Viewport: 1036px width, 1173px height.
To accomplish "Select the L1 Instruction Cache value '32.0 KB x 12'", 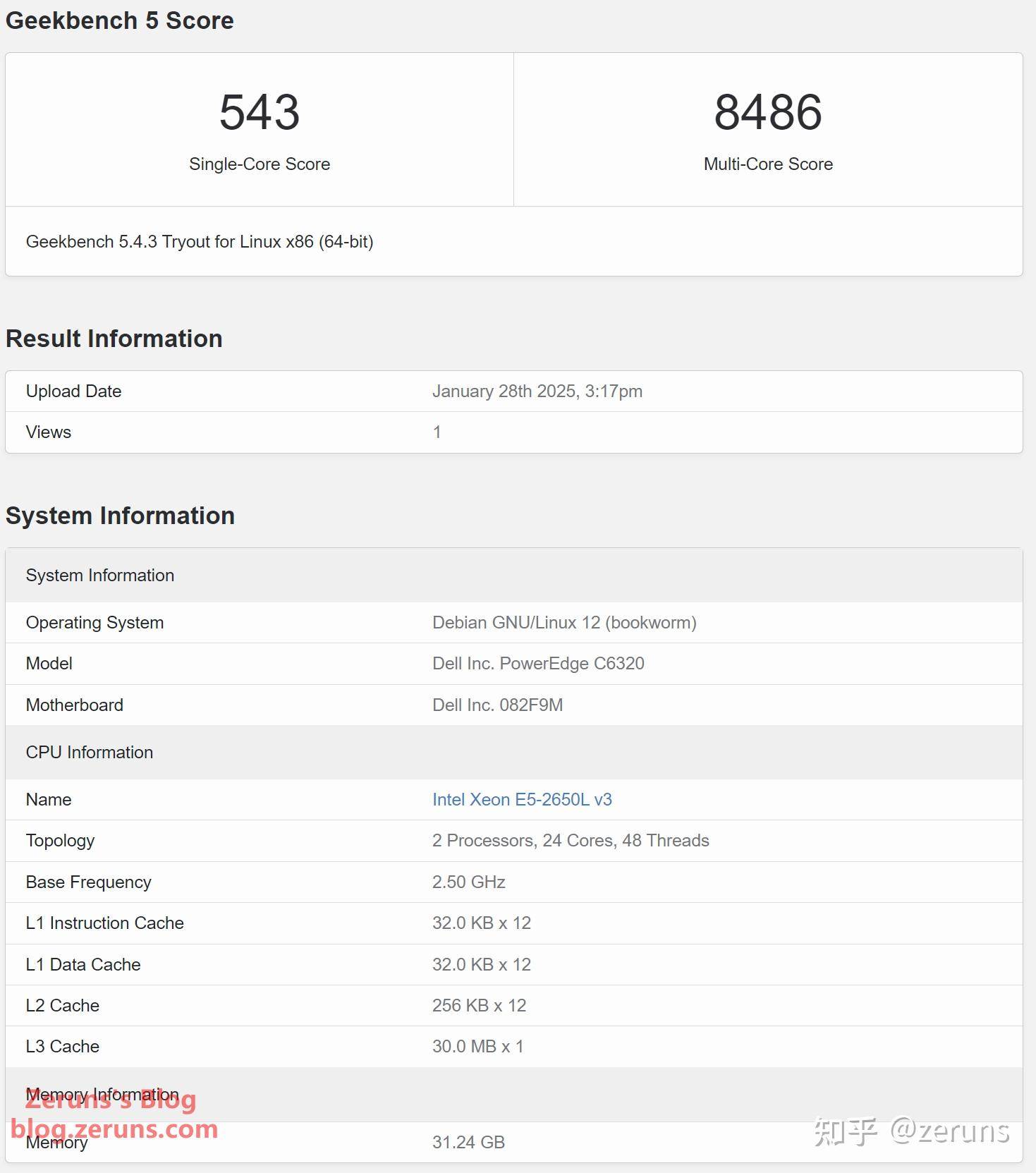I will (x=482, y=923).
